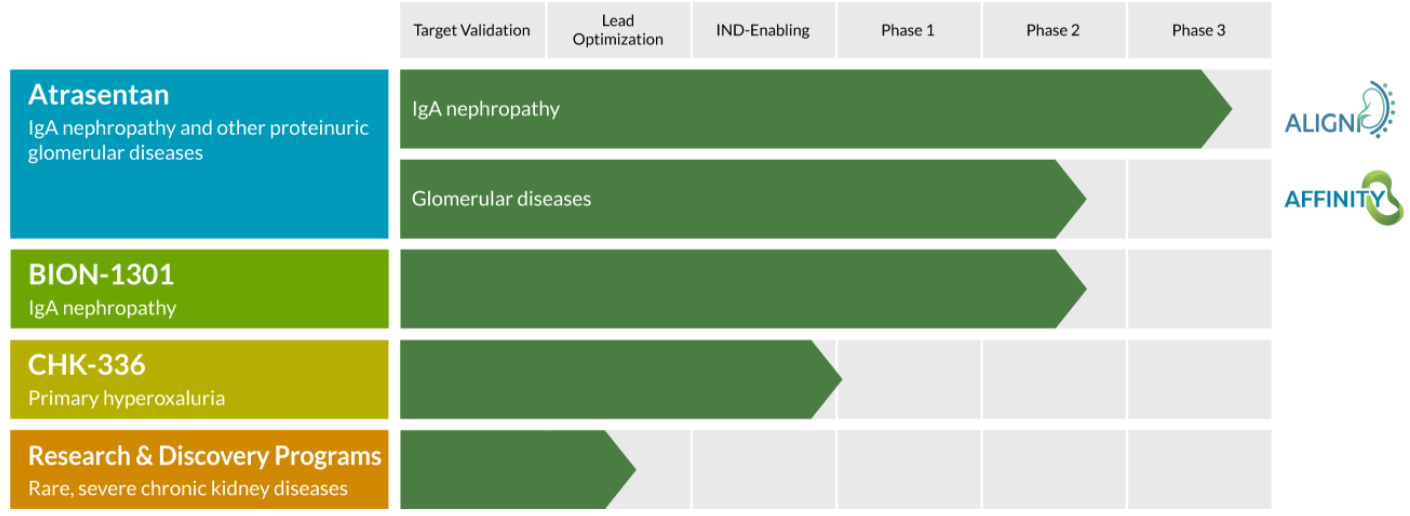Click the CHK-336 green progress arrow

(x=621, y=379)
